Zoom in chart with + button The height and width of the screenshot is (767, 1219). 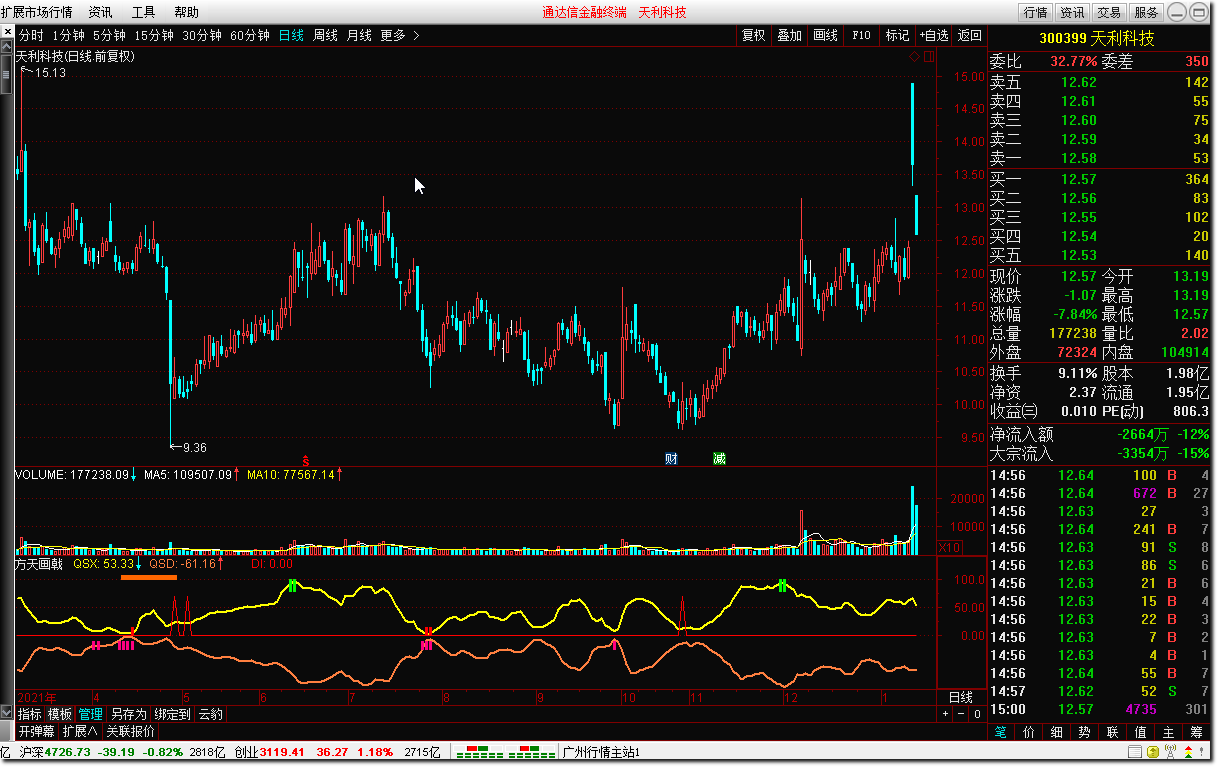946,714
